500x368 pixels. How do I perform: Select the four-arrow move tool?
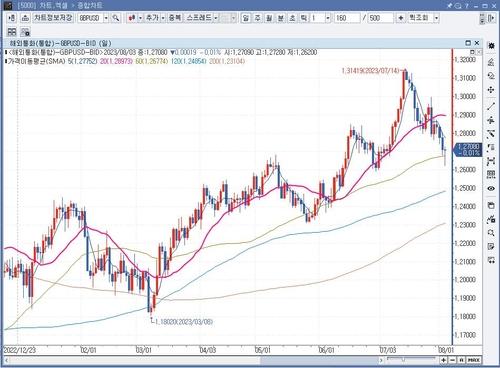(x=491, y=90)
